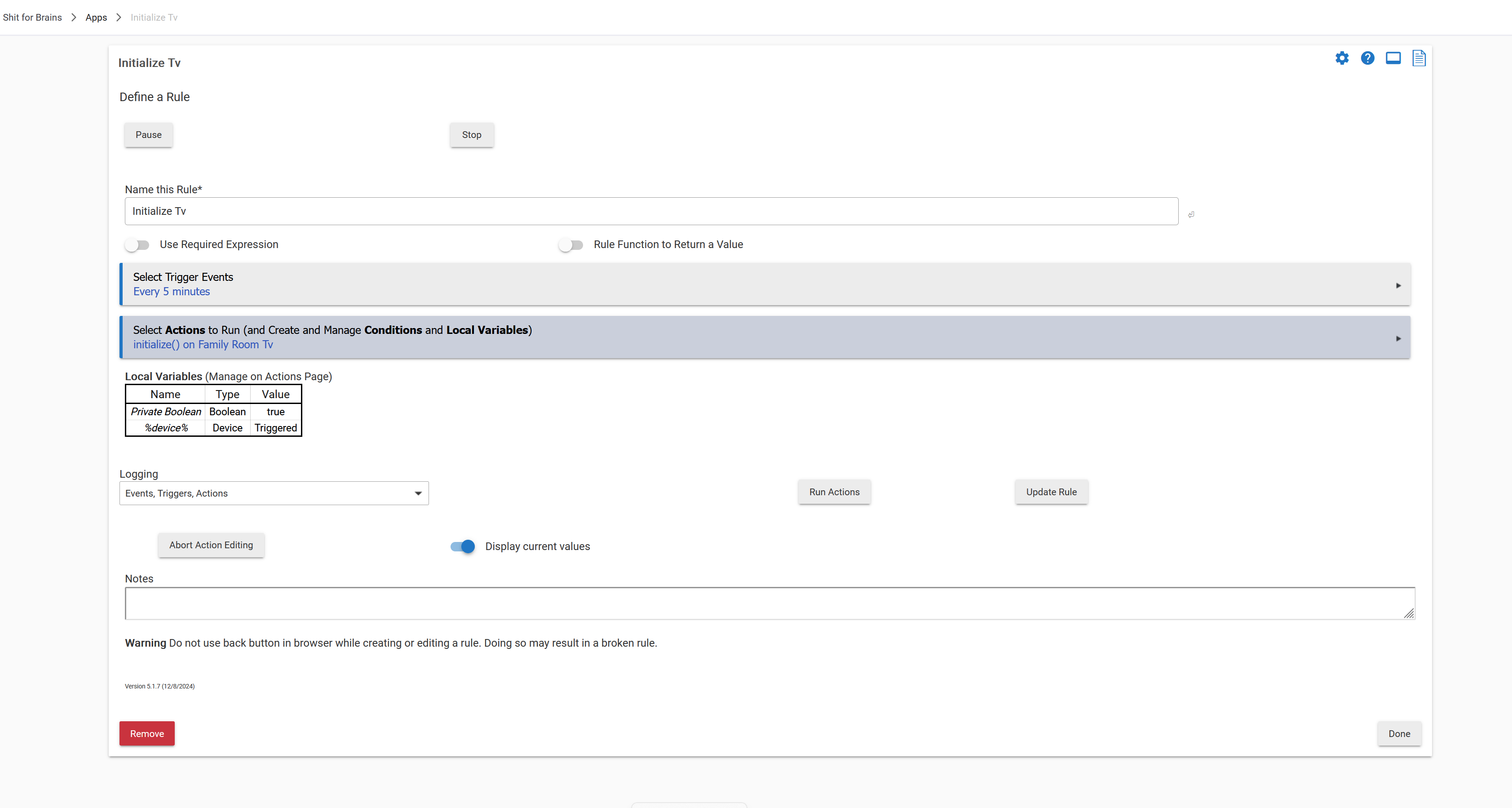Open the gear settings icon
This screenshot has height=808, width=1512.
[x=1342, y=58]
